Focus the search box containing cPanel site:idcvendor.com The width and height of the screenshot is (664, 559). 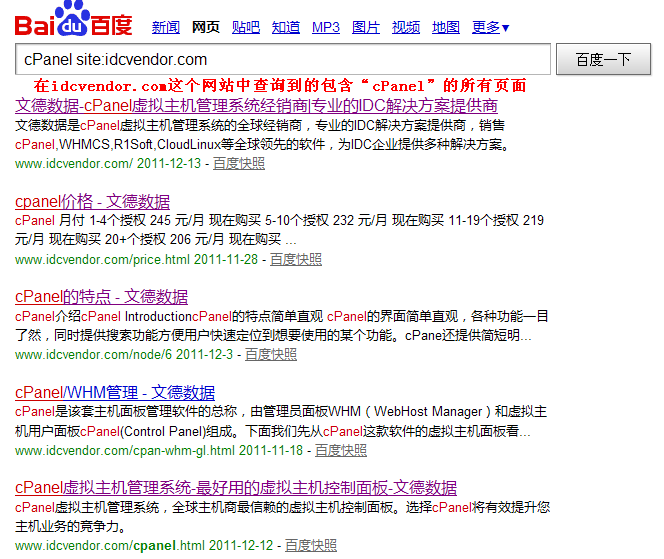283,59
